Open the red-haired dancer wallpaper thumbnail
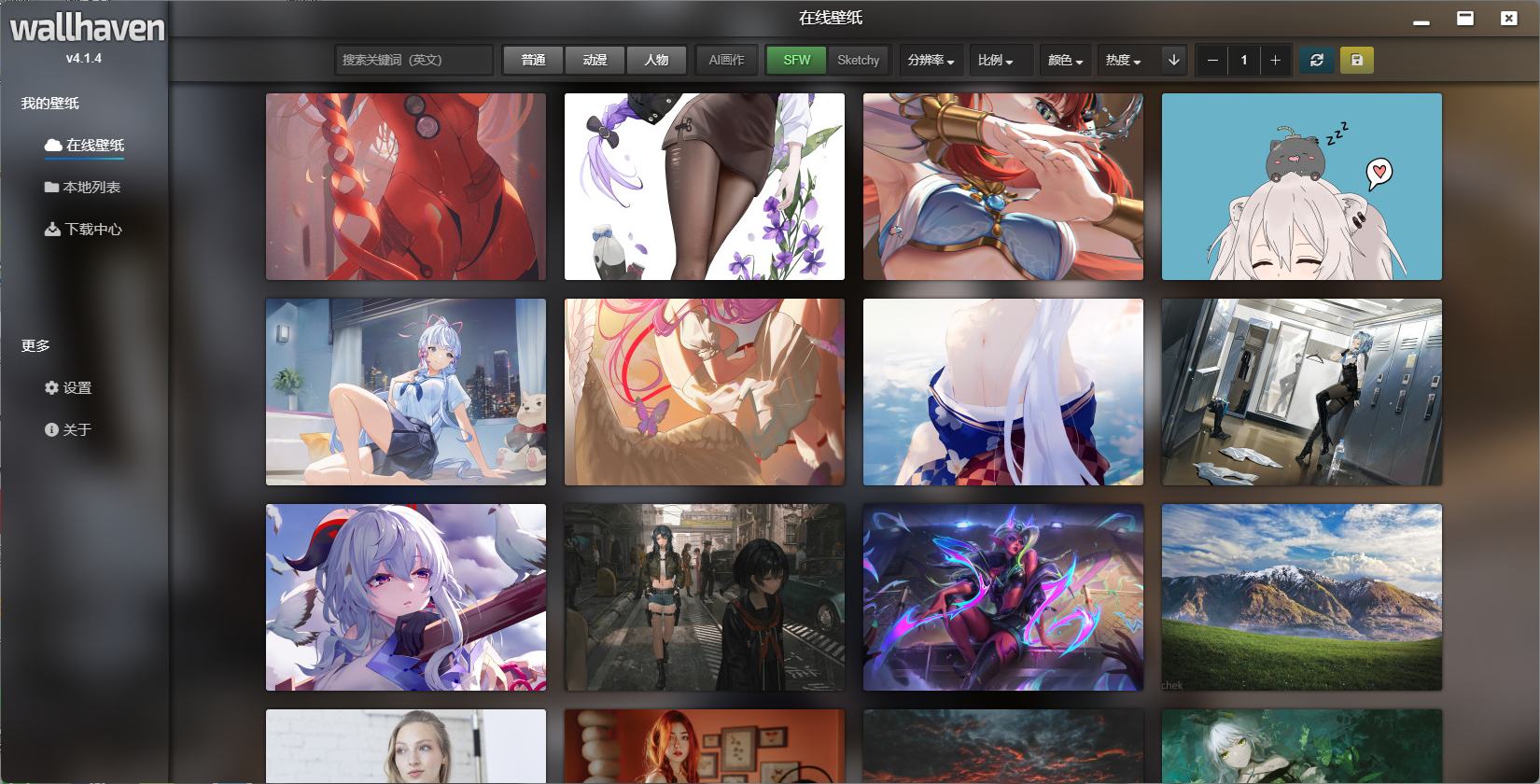1540x784 pixels. [1003, 187]
